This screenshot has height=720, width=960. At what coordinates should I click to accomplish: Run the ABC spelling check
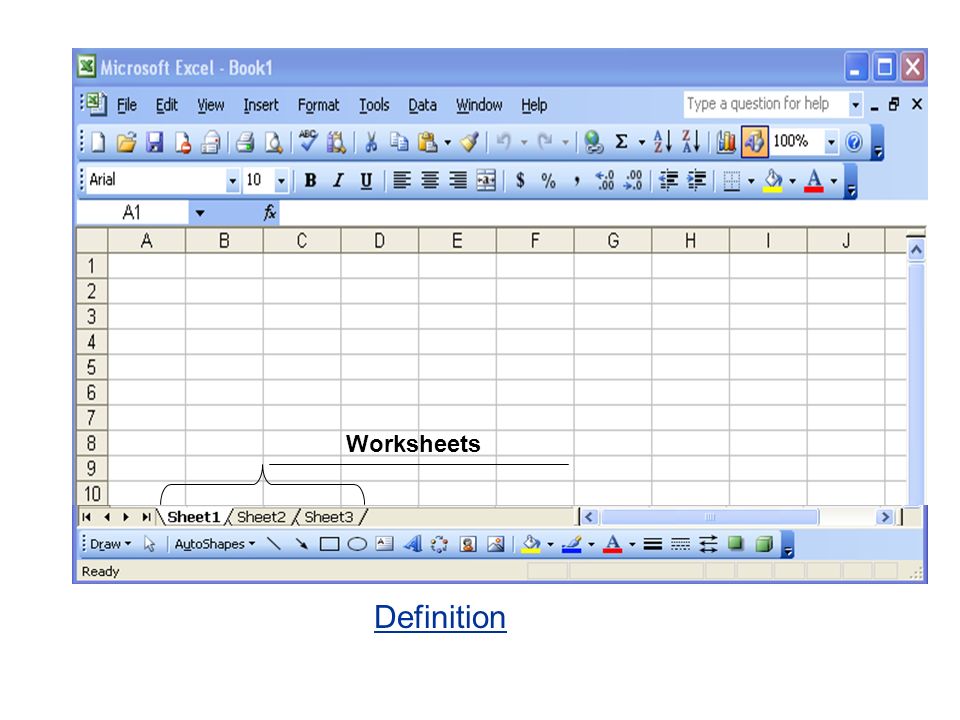(x=308, y=141)
